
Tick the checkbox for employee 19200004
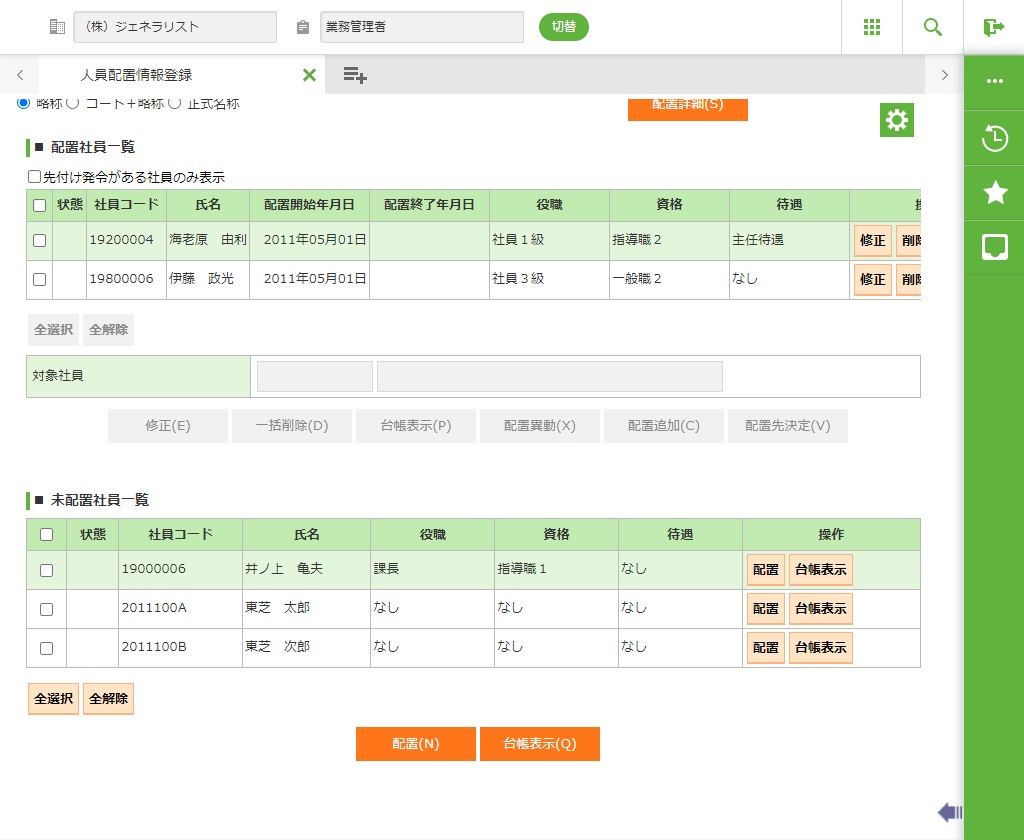pyautogui.click(x=39, y=240)
